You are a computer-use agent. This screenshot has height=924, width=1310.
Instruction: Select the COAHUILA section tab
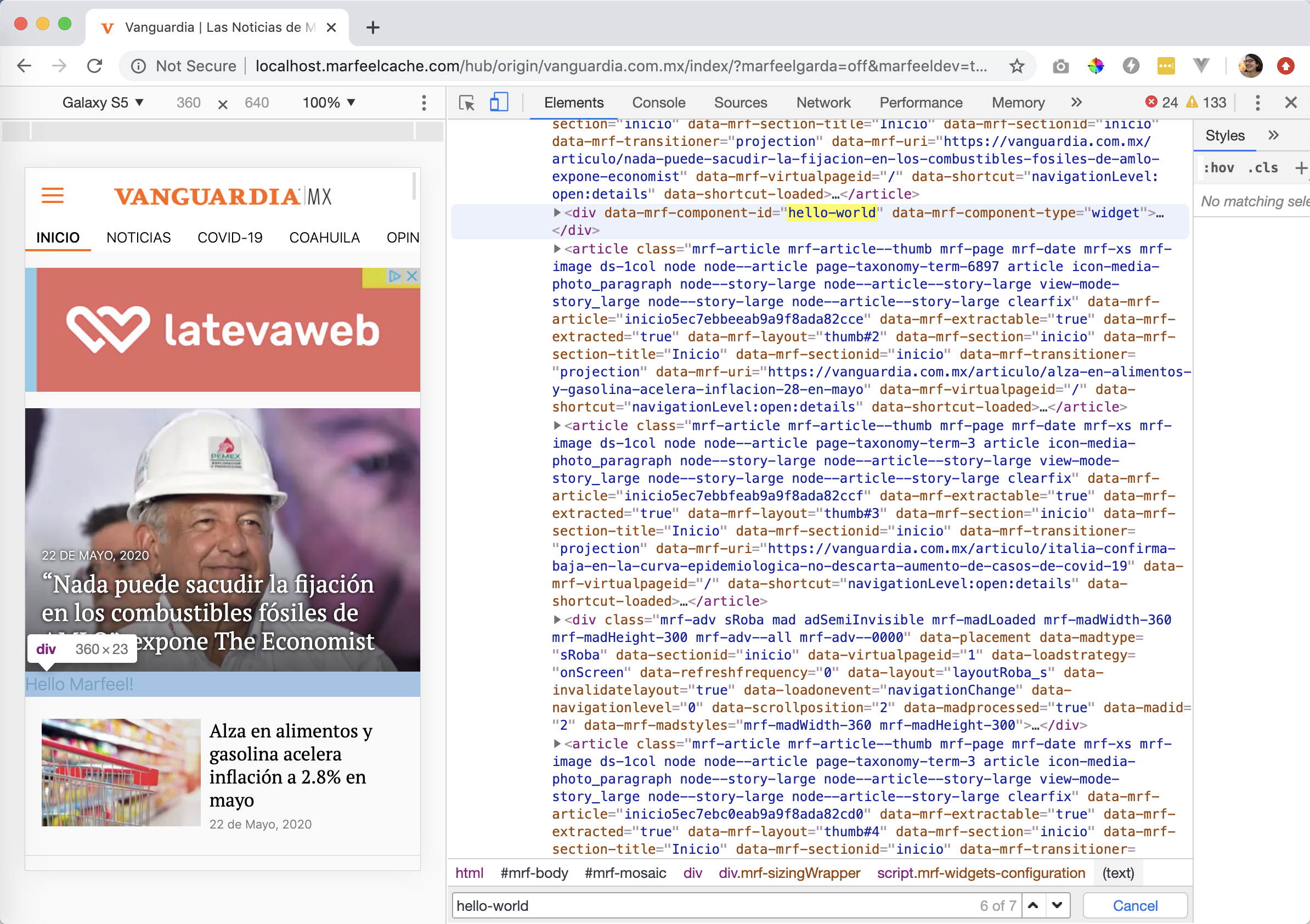tap(324, 238)
